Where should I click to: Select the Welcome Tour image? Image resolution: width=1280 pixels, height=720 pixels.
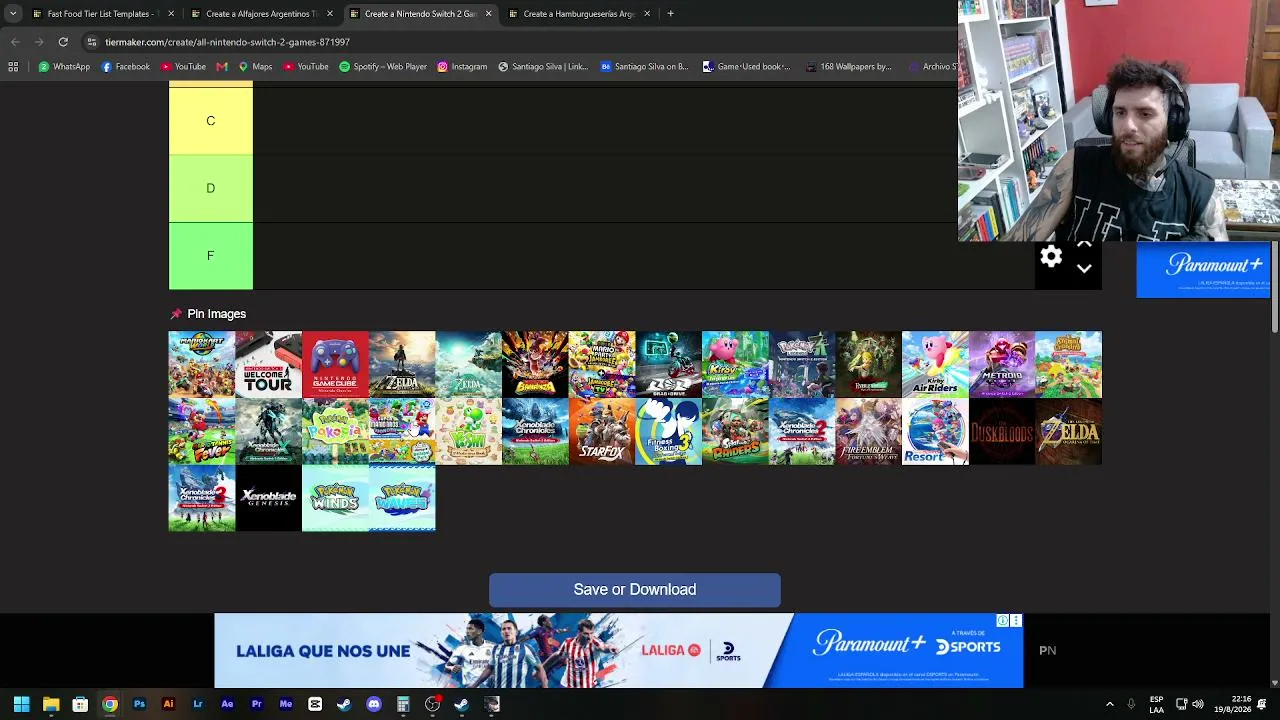(269, 365)
